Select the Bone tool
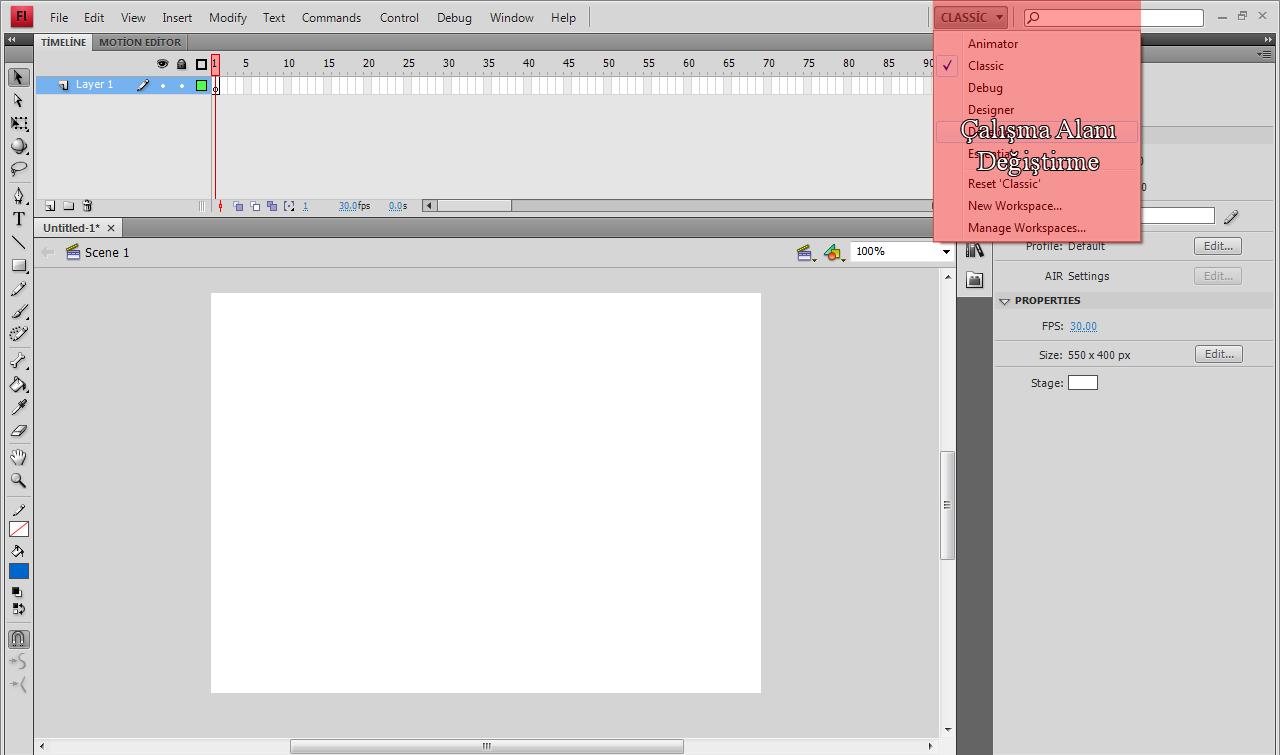 point(18,361)
